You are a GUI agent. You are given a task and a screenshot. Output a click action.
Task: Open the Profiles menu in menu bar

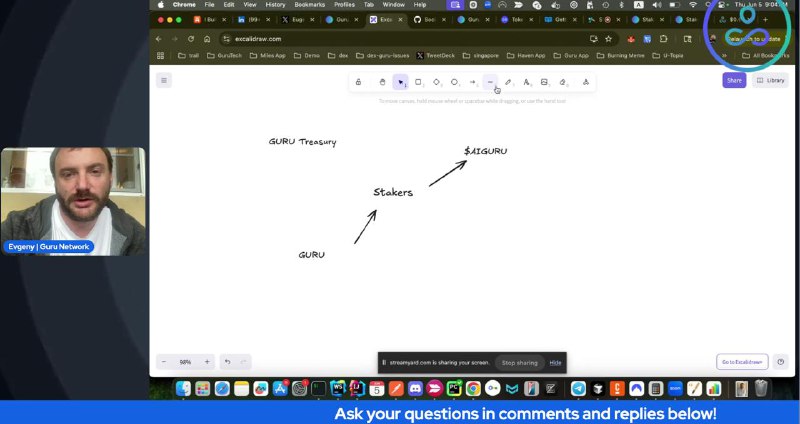344,5
